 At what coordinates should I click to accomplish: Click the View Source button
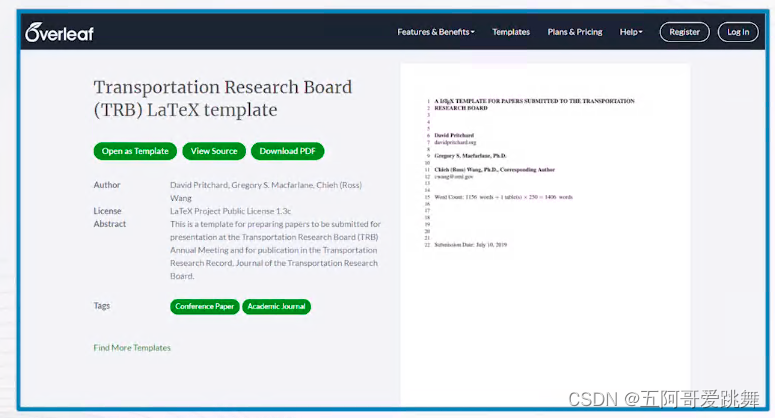(214, 151)
